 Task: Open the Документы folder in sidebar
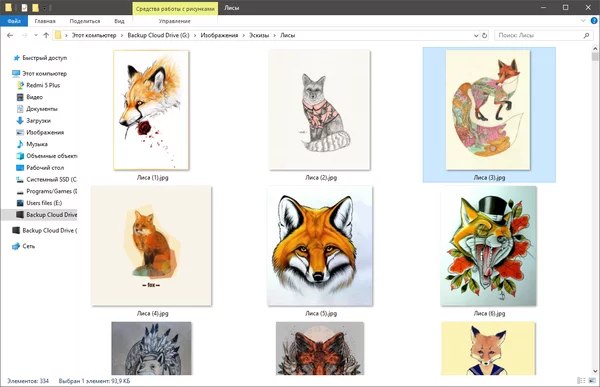tap(42, 109)
